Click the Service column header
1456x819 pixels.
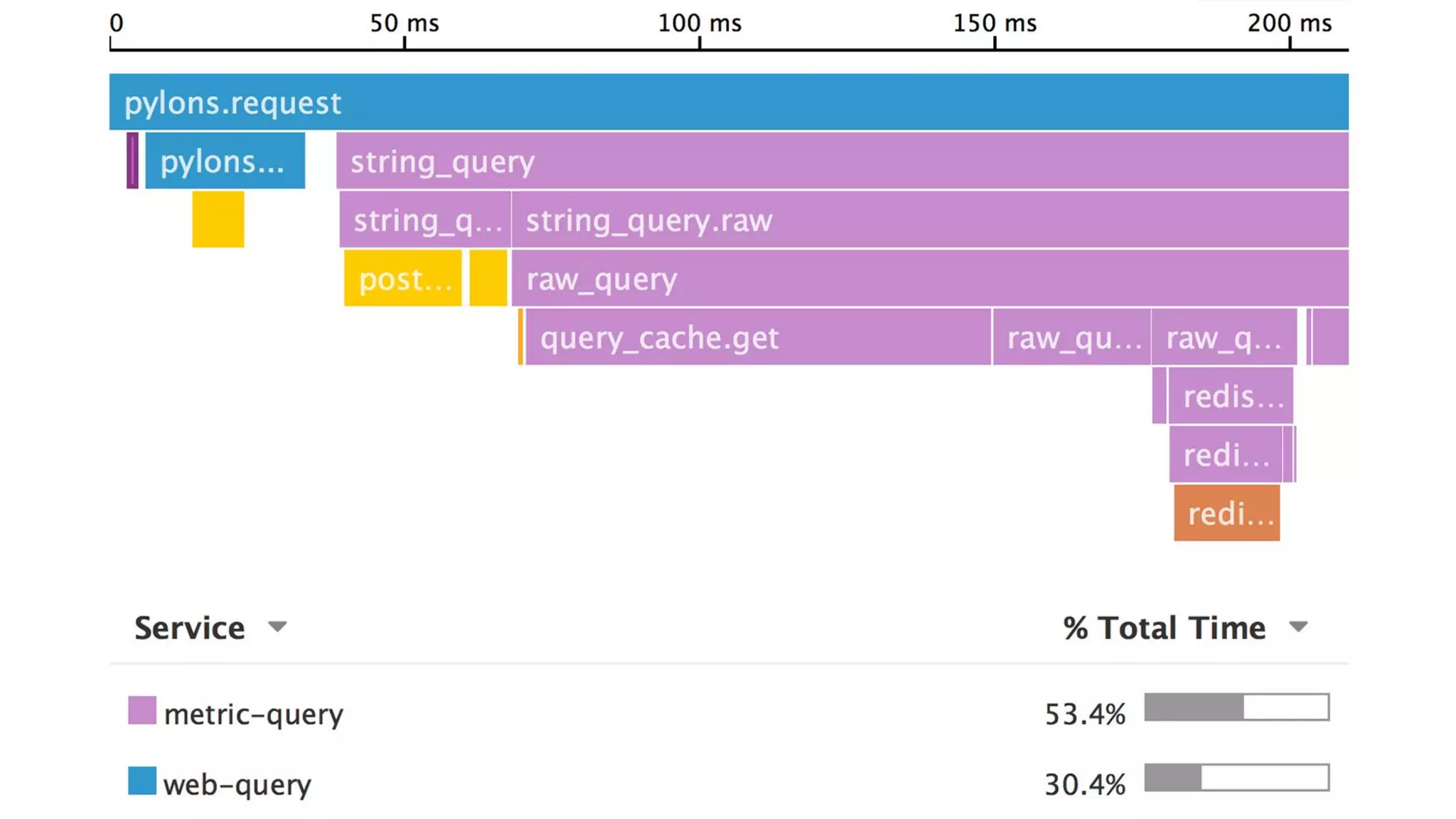coord(190,628)
